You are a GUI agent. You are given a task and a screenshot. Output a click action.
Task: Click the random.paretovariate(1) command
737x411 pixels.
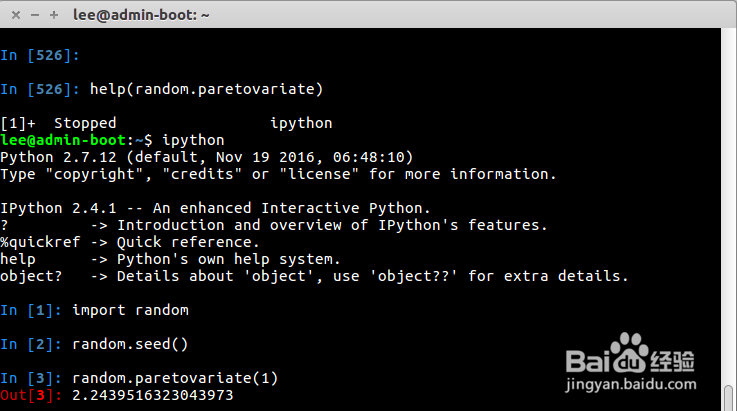(174, 378)
